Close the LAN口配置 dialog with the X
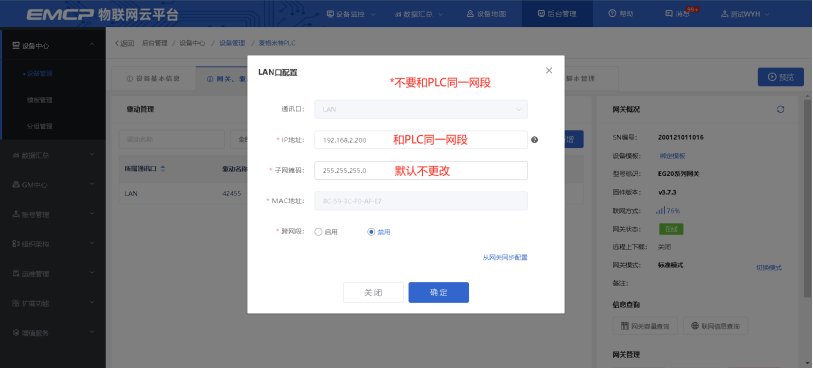 click(549, 70)
